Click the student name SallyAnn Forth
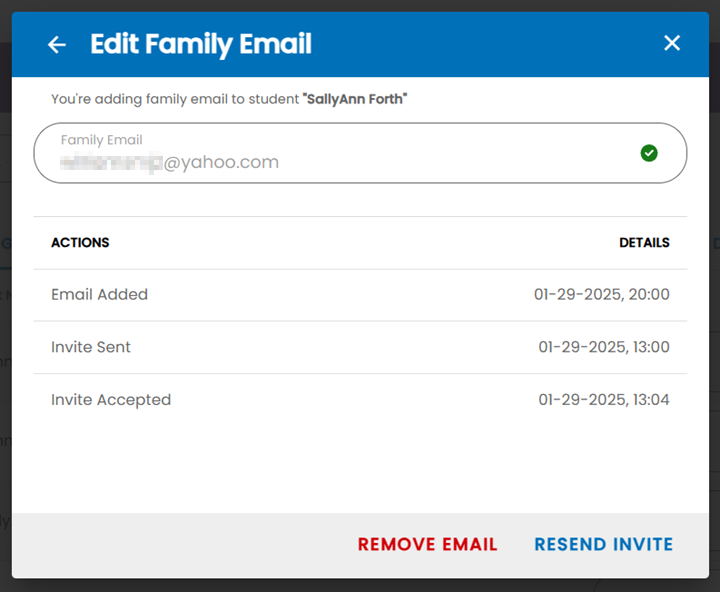720x592 pixels. pos(355,99)
